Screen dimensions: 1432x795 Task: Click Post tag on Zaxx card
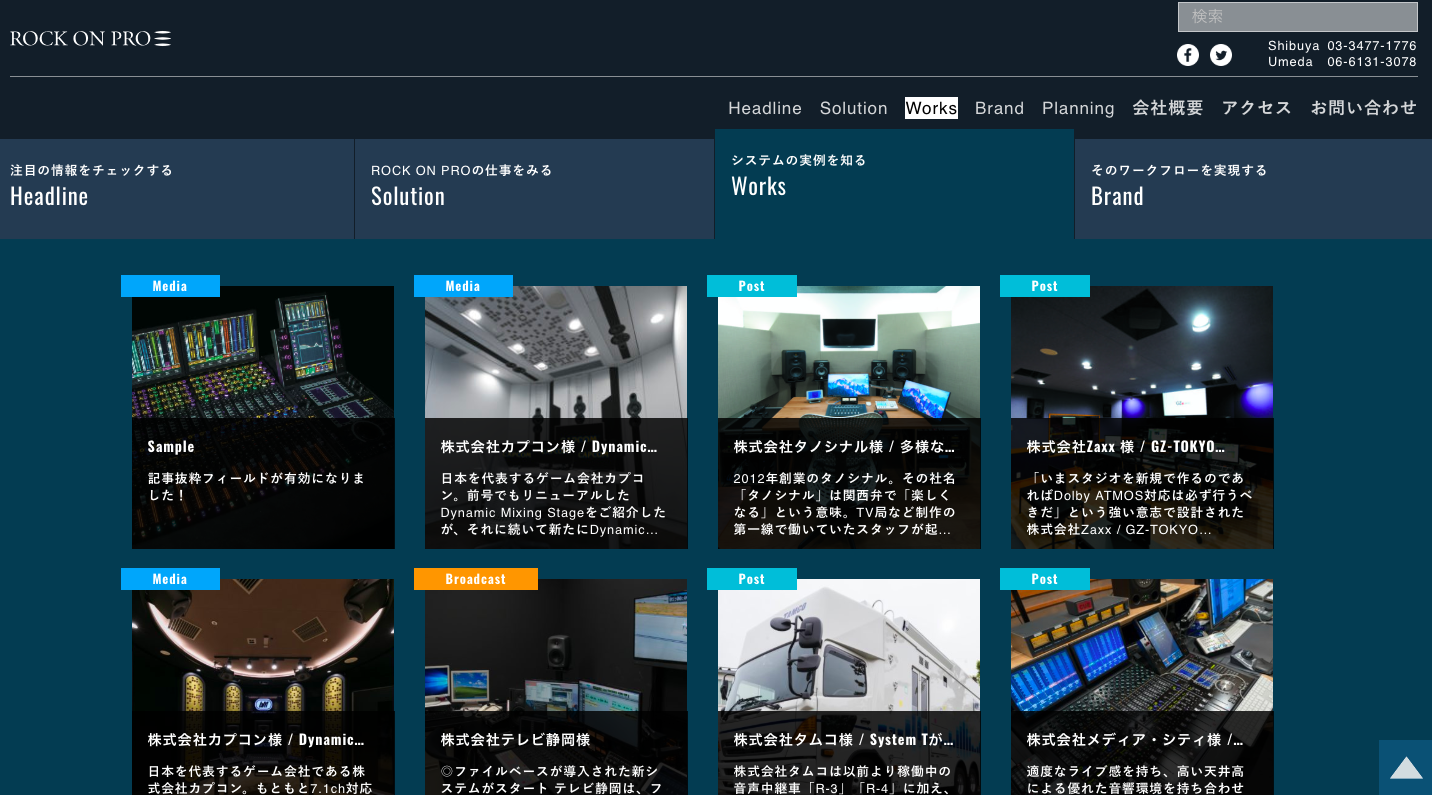(x=1045, y=286)
